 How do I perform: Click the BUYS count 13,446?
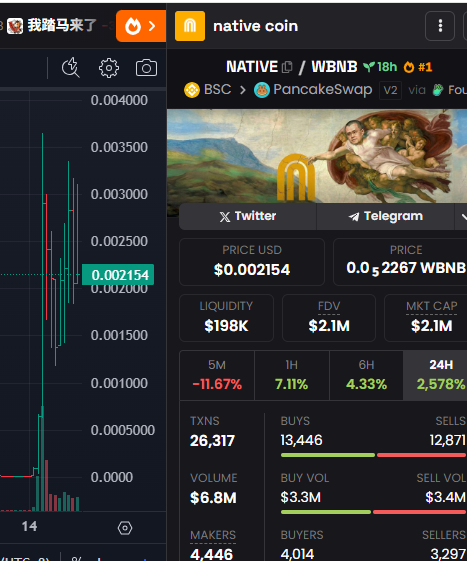(301, 440)
